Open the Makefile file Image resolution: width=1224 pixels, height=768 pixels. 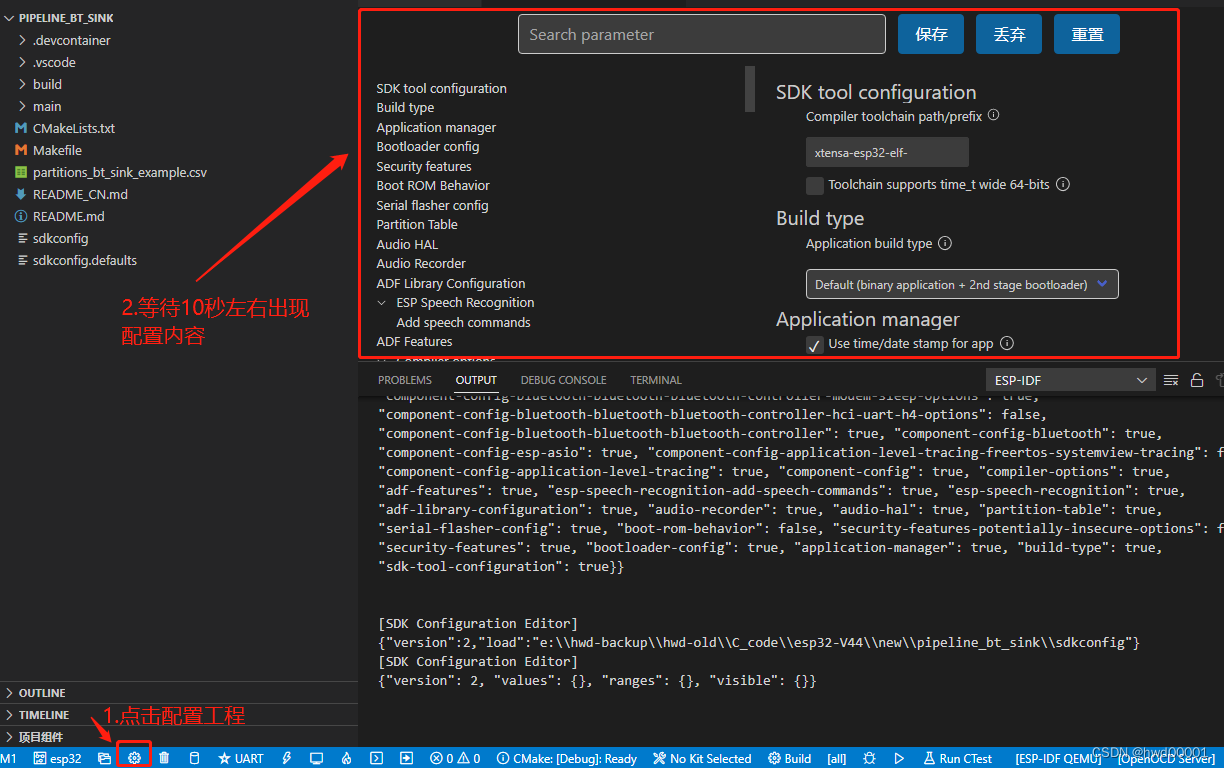57,150
